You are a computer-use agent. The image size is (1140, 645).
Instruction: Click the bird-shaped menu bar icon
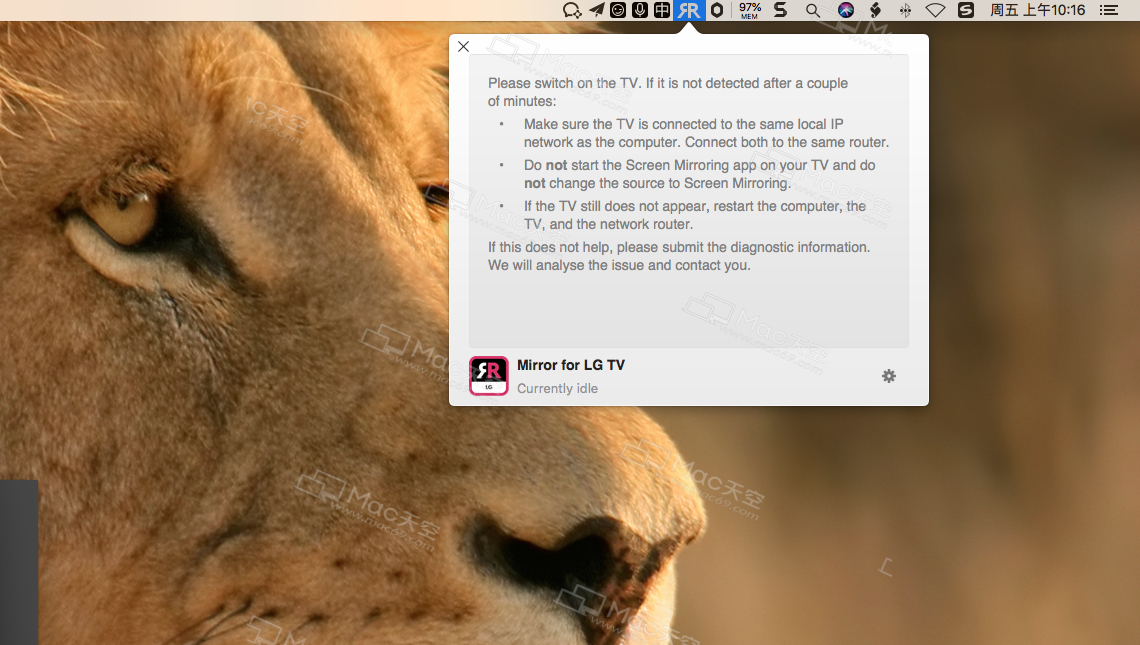tap(875, 10)
